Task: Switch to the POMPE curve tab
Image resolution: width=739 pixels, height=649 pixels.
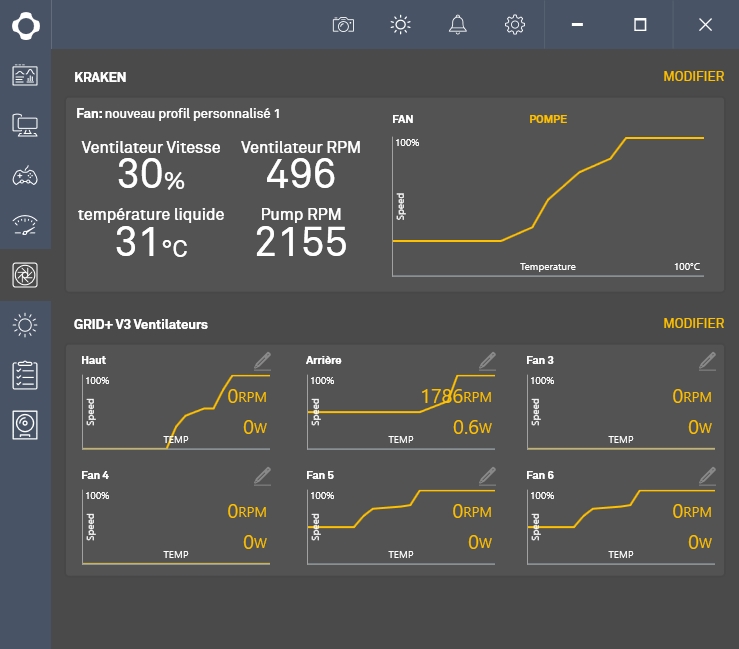Action: [547, 119]
